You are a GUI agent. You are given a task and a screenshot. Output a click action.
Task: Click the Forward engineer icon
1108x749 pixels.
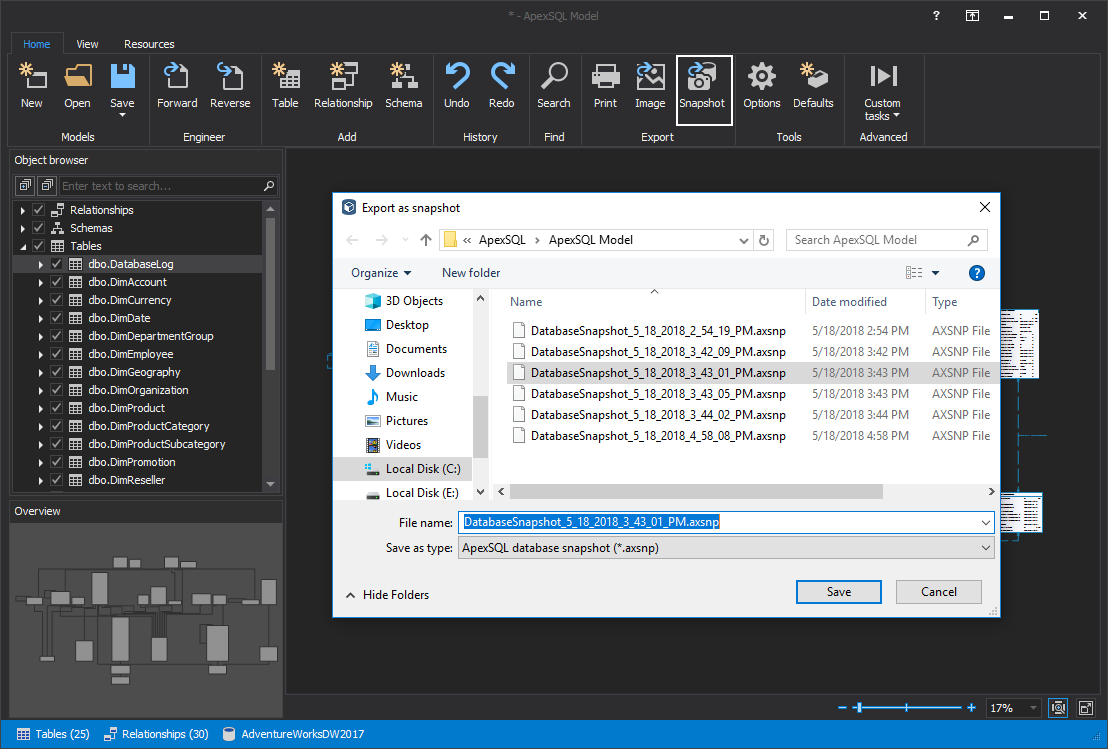pos(177,85)
